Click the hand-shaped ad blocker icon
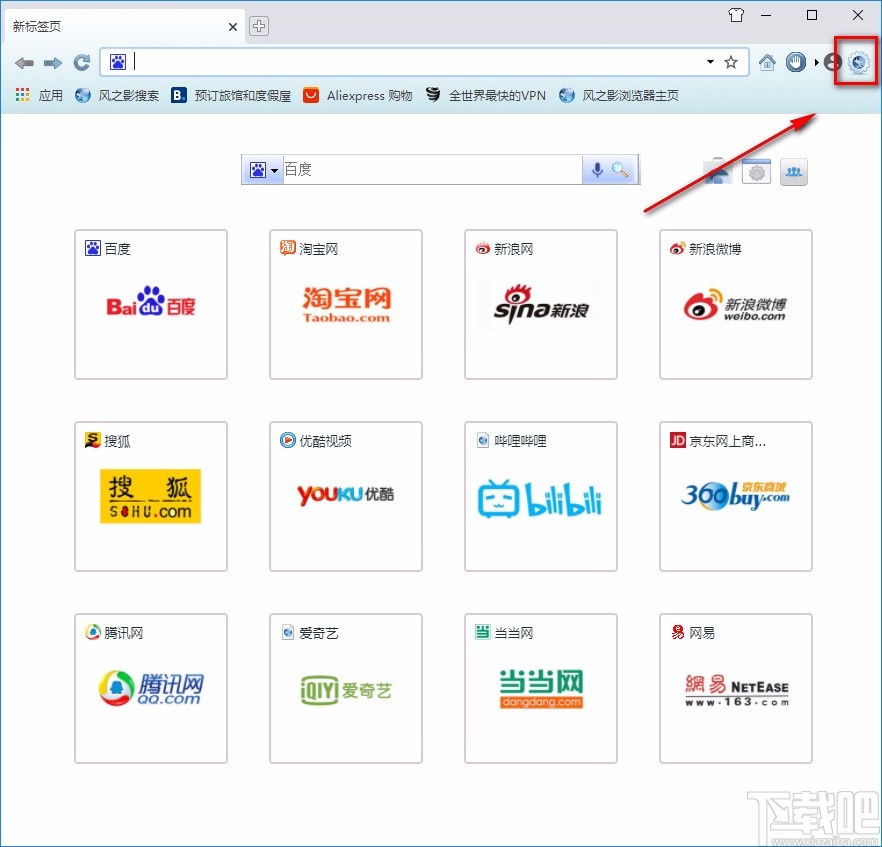This screenshot has height=847, width=882. pos(794,62)
